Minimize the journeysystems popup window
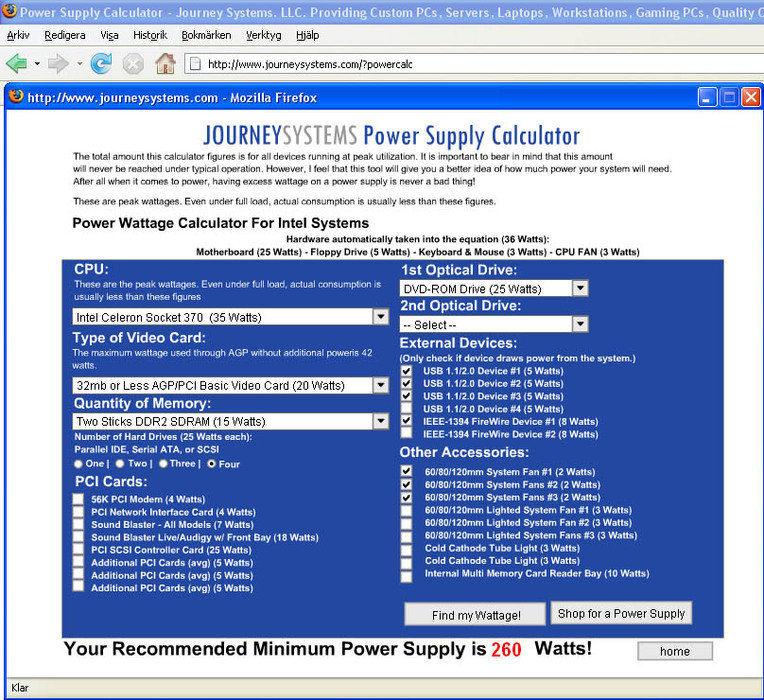Viewport: 764px width, 700px height. (707, 97)
